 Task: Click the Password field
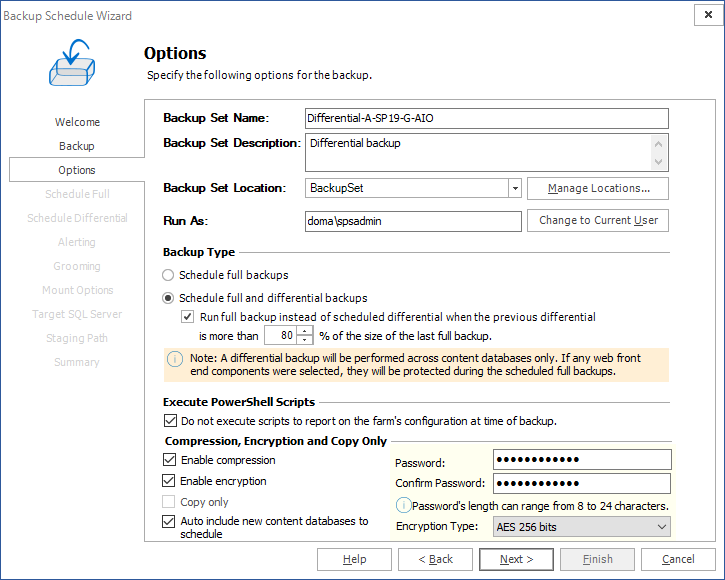(x=582, y=460)
